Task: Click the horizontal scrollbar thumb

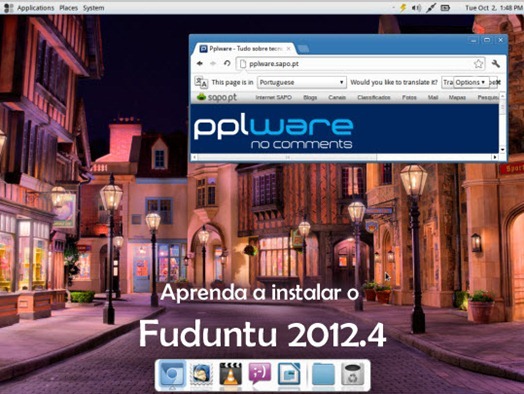Action: [287, 157]
